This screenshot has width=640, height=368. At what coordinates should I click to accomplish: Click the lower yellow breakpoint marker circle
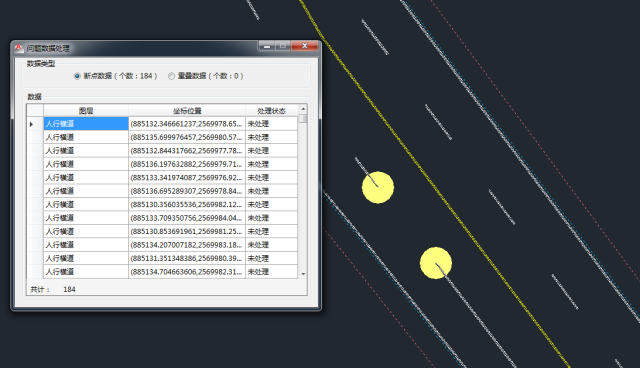436,263
